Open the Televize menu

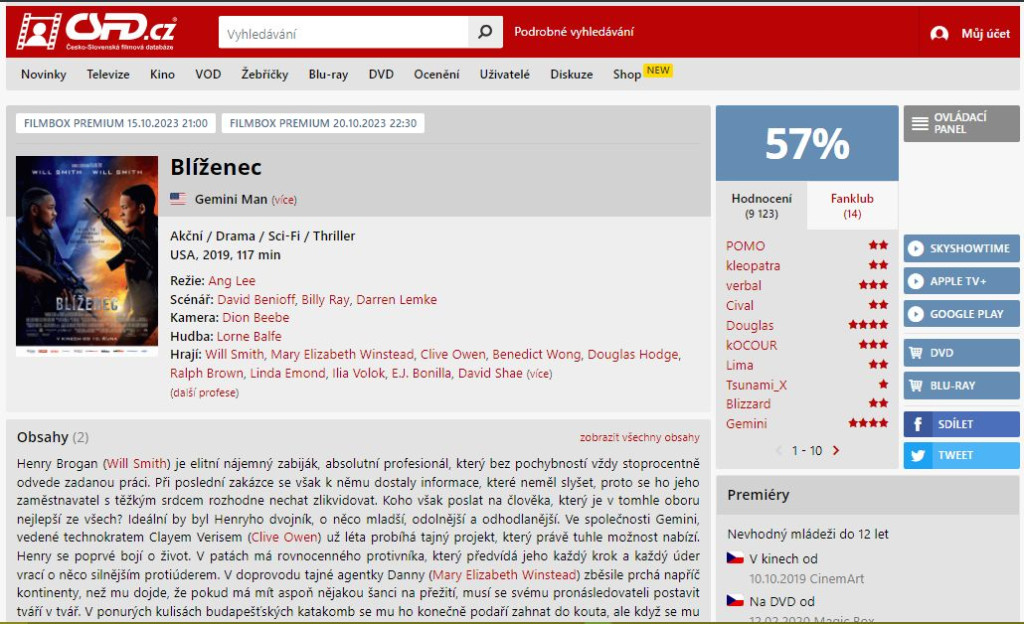(x=108, y=74)
